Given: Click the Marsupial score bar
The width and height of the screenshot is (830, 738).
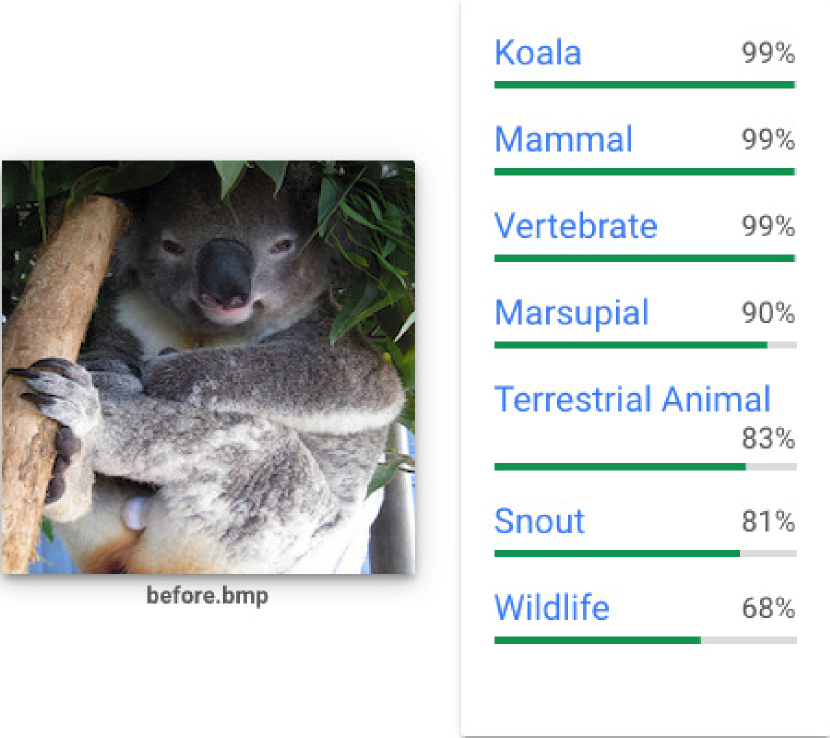Looking at the screenshot, I should (x=645, y=346).
